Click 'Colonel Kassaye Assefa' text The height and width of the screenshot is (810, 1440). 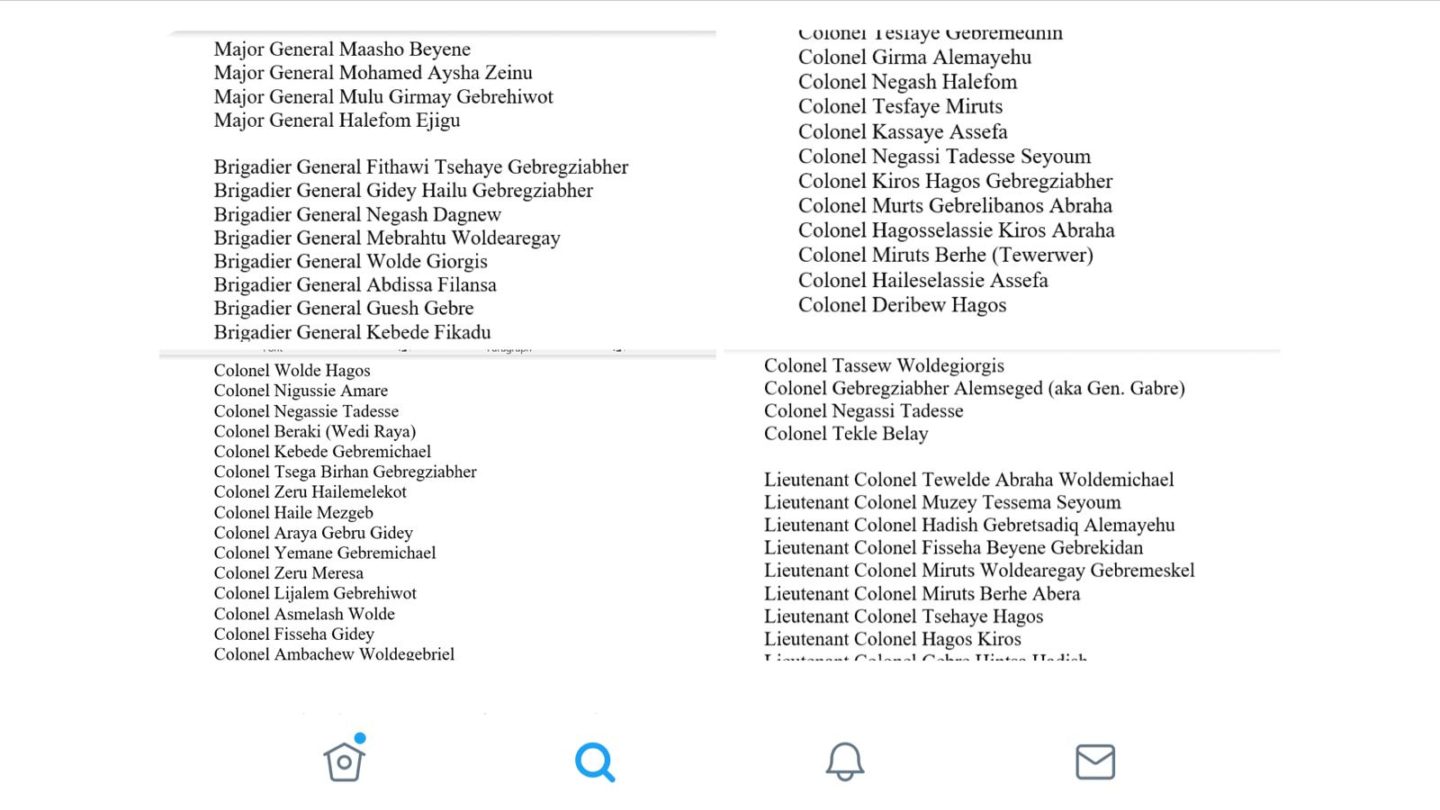click(903, 132)
